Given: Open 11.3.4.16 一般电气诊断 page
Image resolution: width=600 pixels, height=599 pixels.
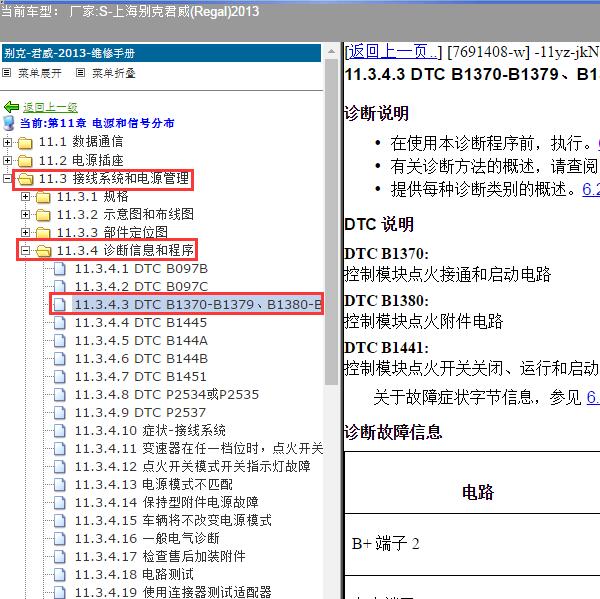Looking at the screenshot, I should (147, 539).
